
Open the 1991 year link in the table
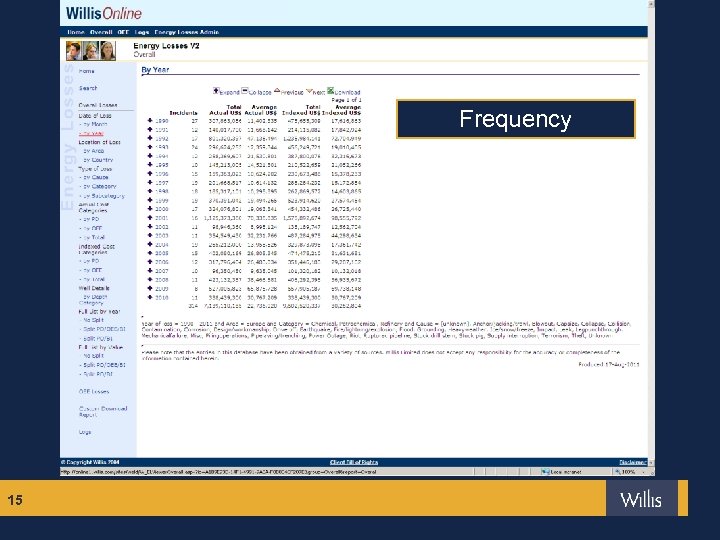click(x=162, y=129)
